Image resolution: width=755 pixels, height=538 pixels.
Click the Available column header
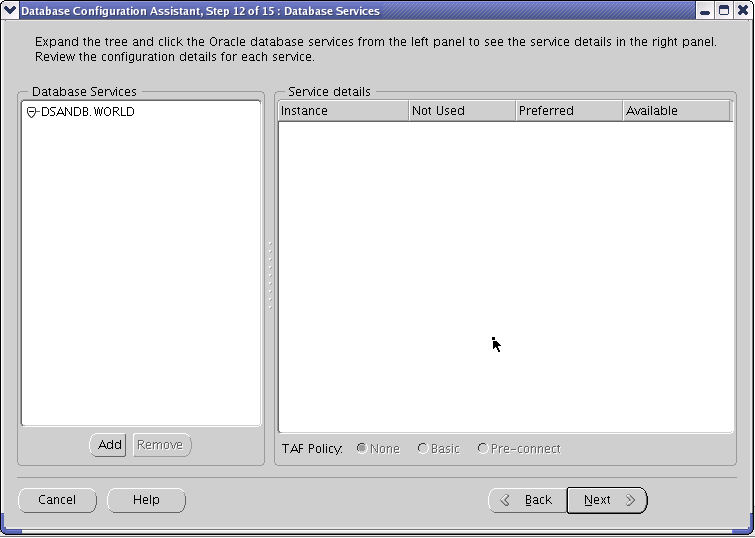[x=676, y=111]
